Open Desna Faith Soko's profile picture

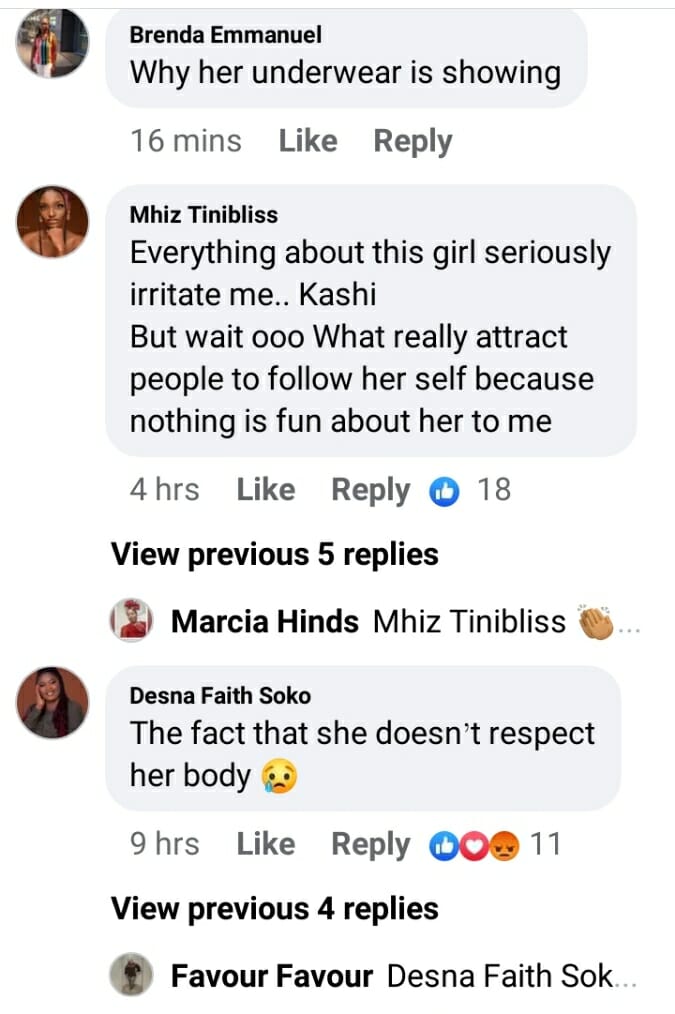(52, 702)
